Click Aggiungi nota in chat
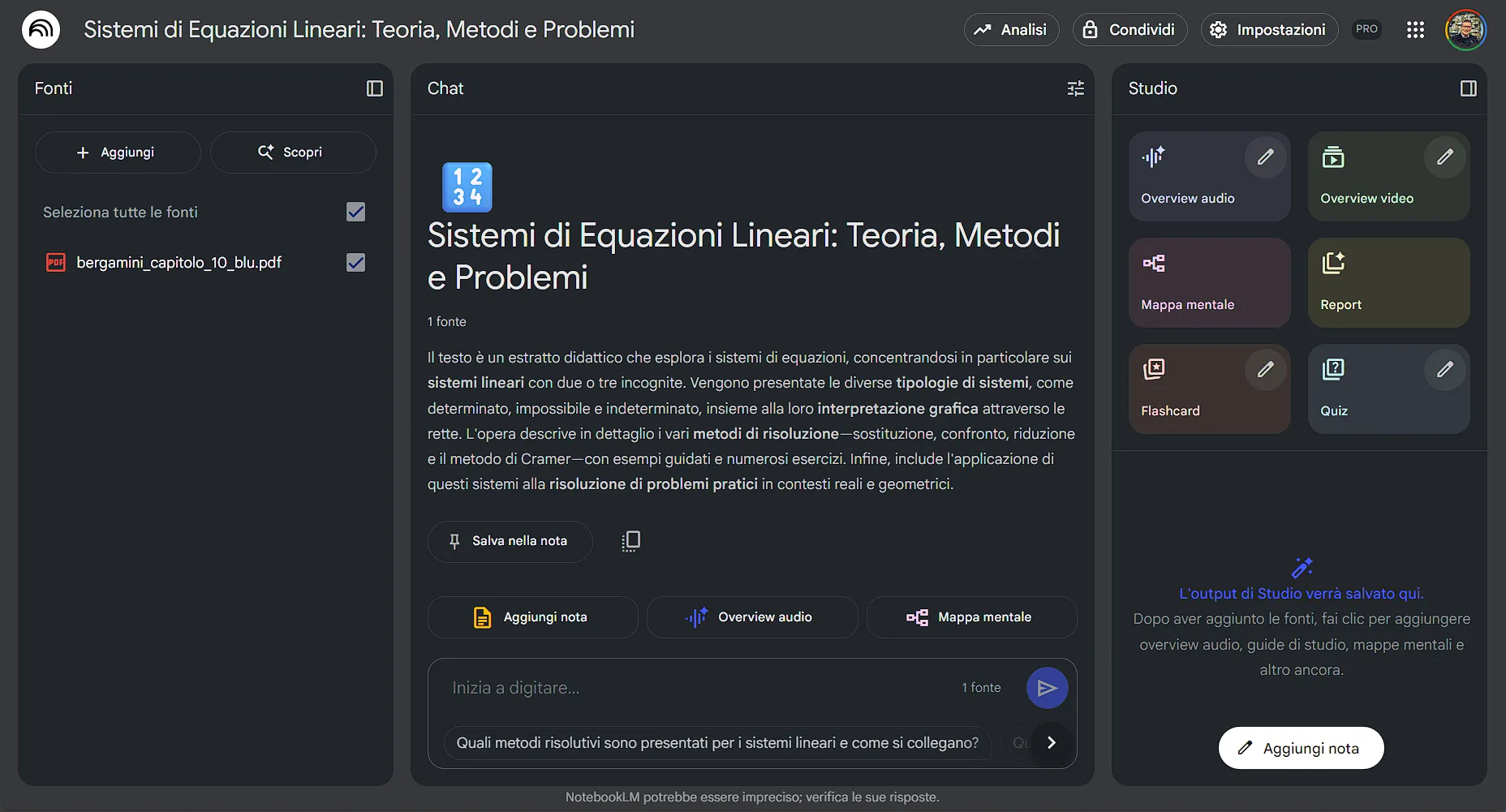The width and height of the screenshot is (1506, 812). point(532,617)
